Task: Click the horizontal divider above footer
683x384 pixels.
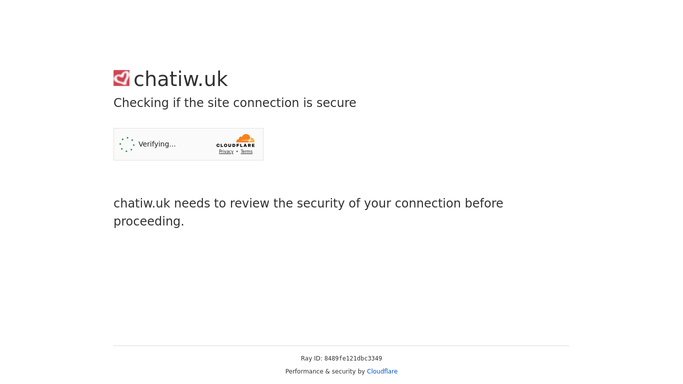Action: pos(342,346)
